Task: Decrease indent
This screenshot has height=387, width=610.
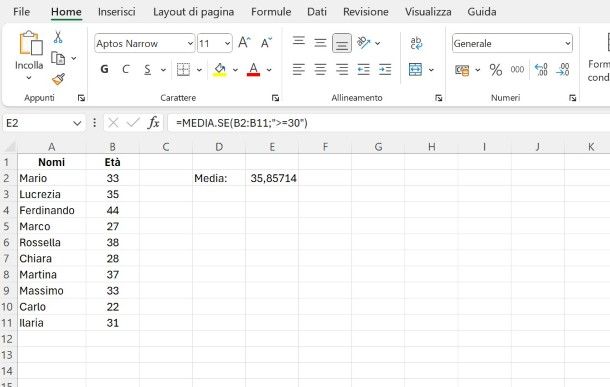Action: pyautogui.click(x=363, y=70)
